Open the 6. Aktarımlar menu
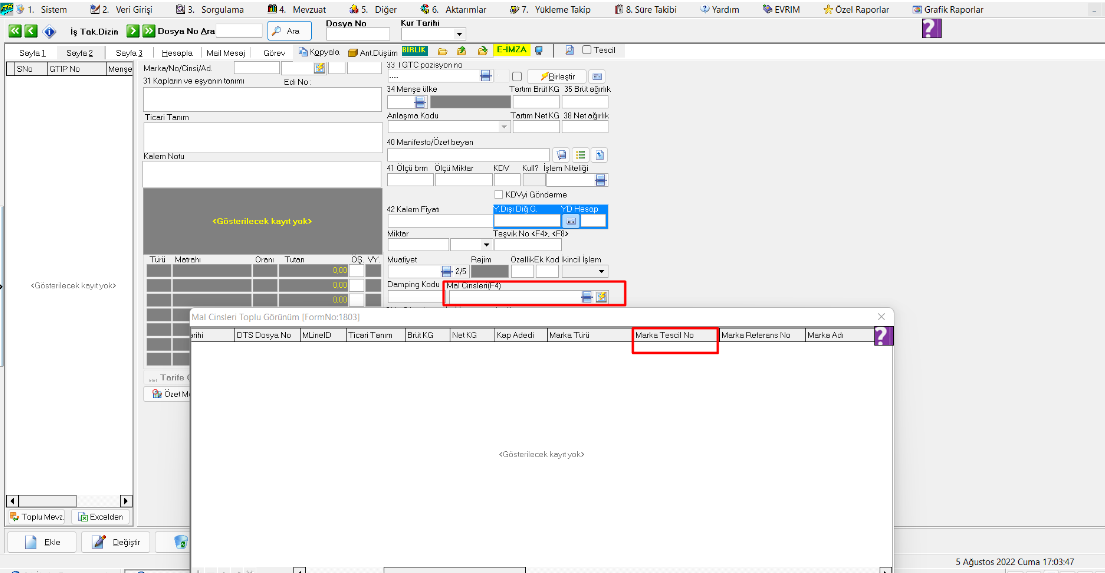This screenshot has width=1105, height=573. coord(453,10)
